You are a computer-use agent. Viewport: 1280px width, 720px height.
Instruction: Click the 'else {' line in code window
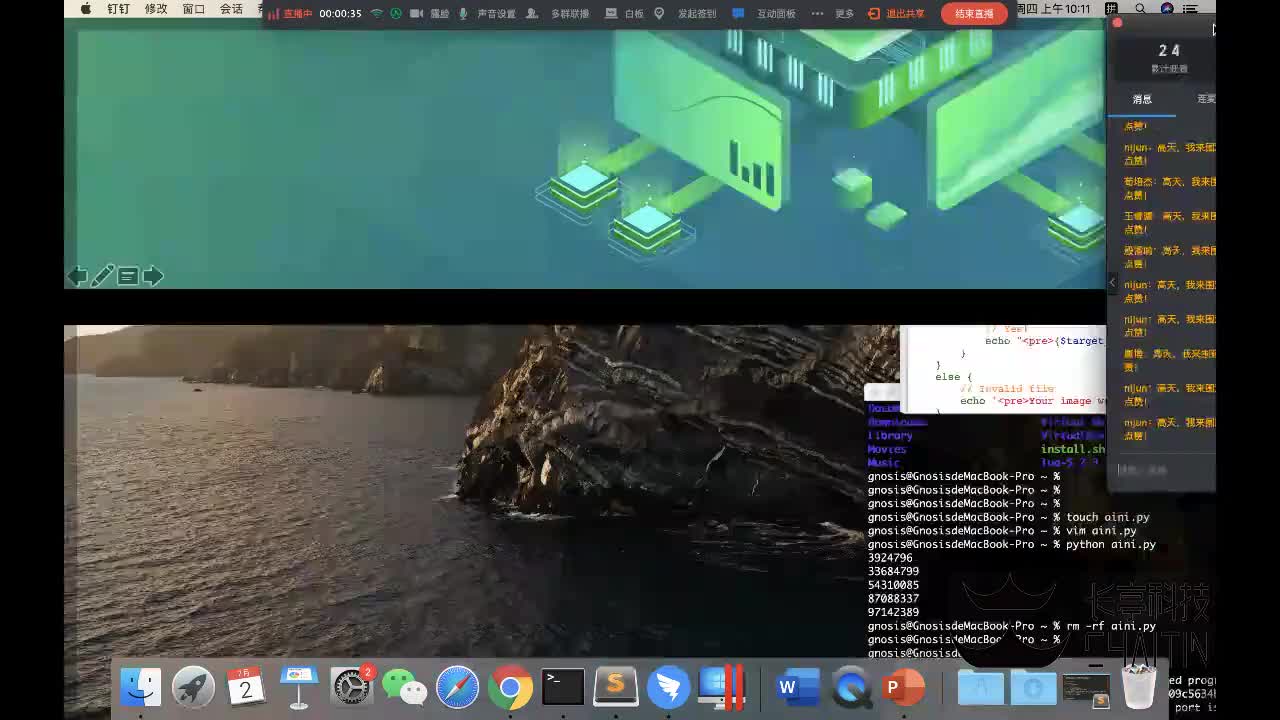point(953,377)
